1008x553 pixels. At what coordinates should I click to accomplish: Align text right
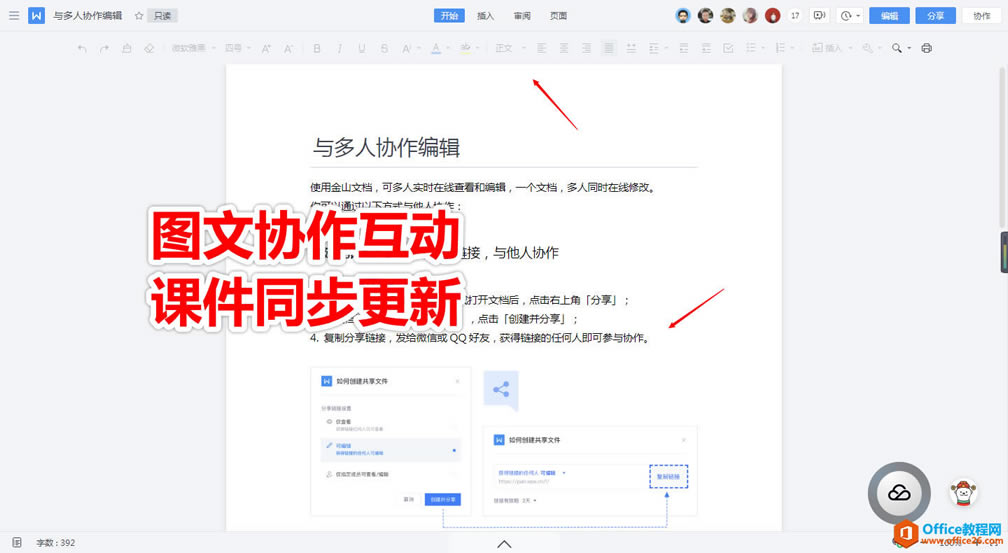[x=586, y=48]
